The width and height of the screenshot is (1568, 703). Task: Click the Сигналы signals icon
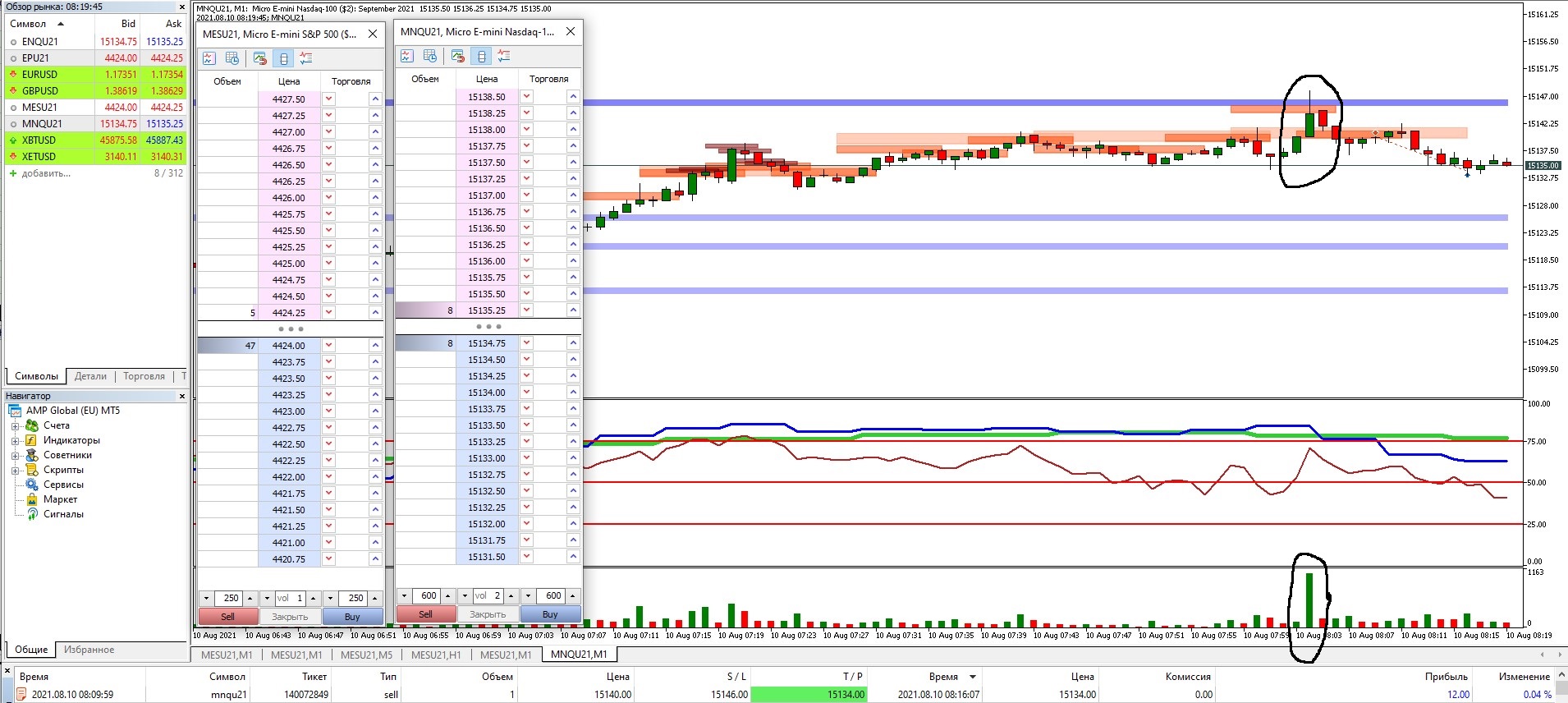[x=32, y=514]
